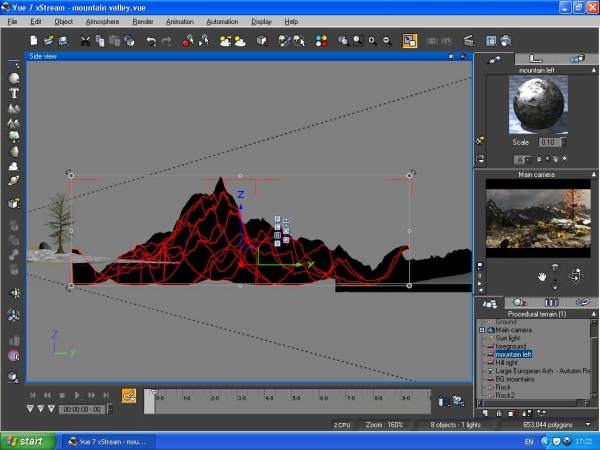Click the stop button in timeline
Viewport: 600px width, 450px height.
pyautogui.click(x=62, y=395)
